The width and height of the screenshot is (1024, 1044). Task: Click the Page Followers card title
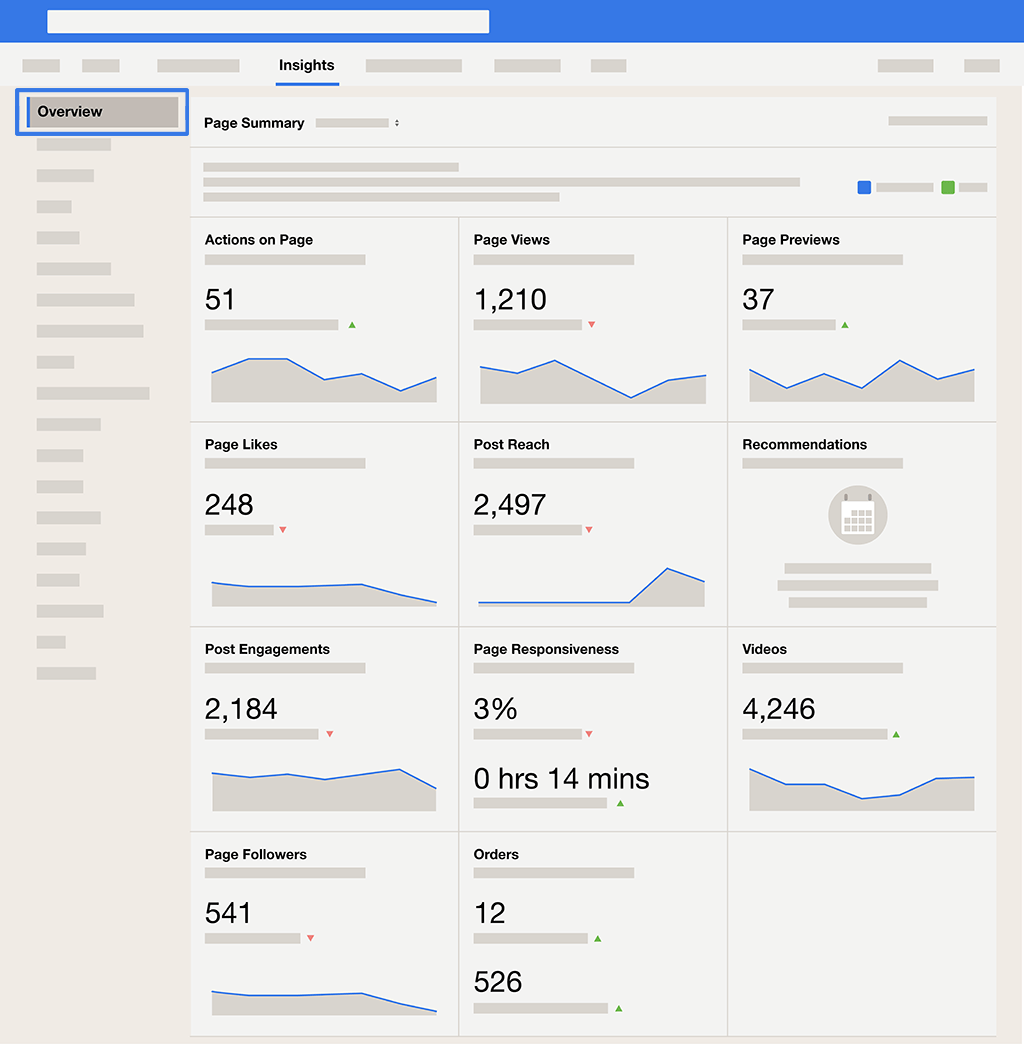coord(256,854)
